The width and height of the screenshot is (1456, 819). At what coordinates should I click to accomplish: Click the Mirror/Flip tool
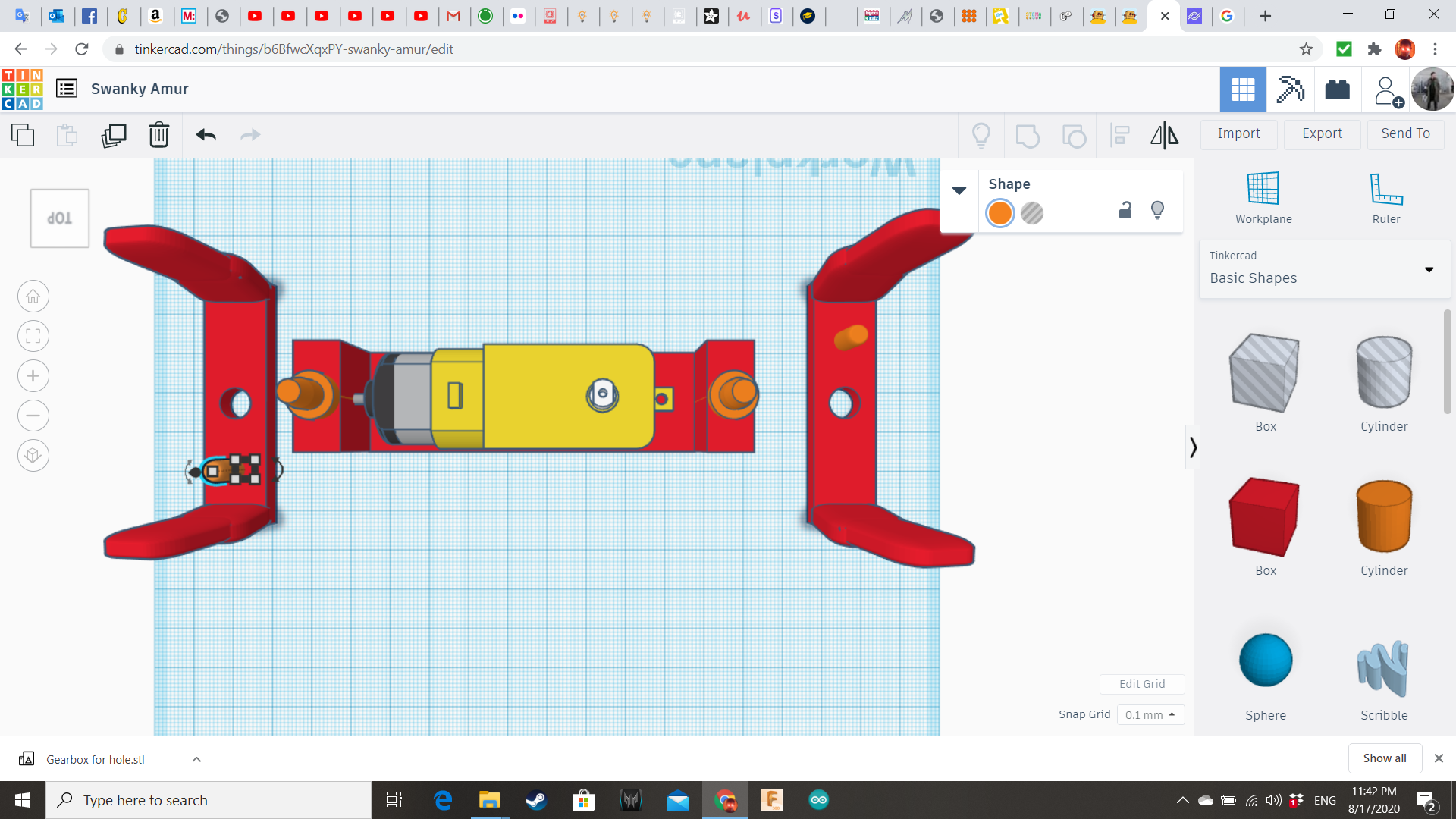click(x=1164, y=135)
